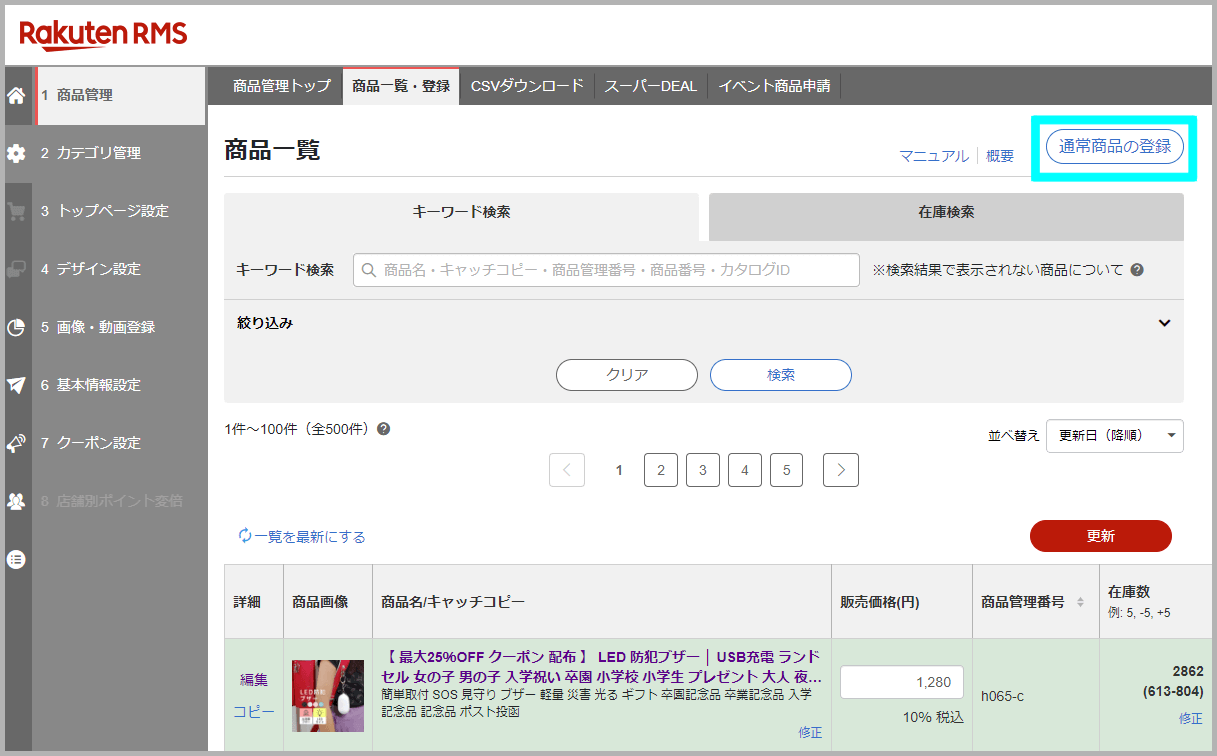Screen dimensions: 1217x756
Task: Click the 検索結果で表示されない商品について text
Action: point(998,270)
